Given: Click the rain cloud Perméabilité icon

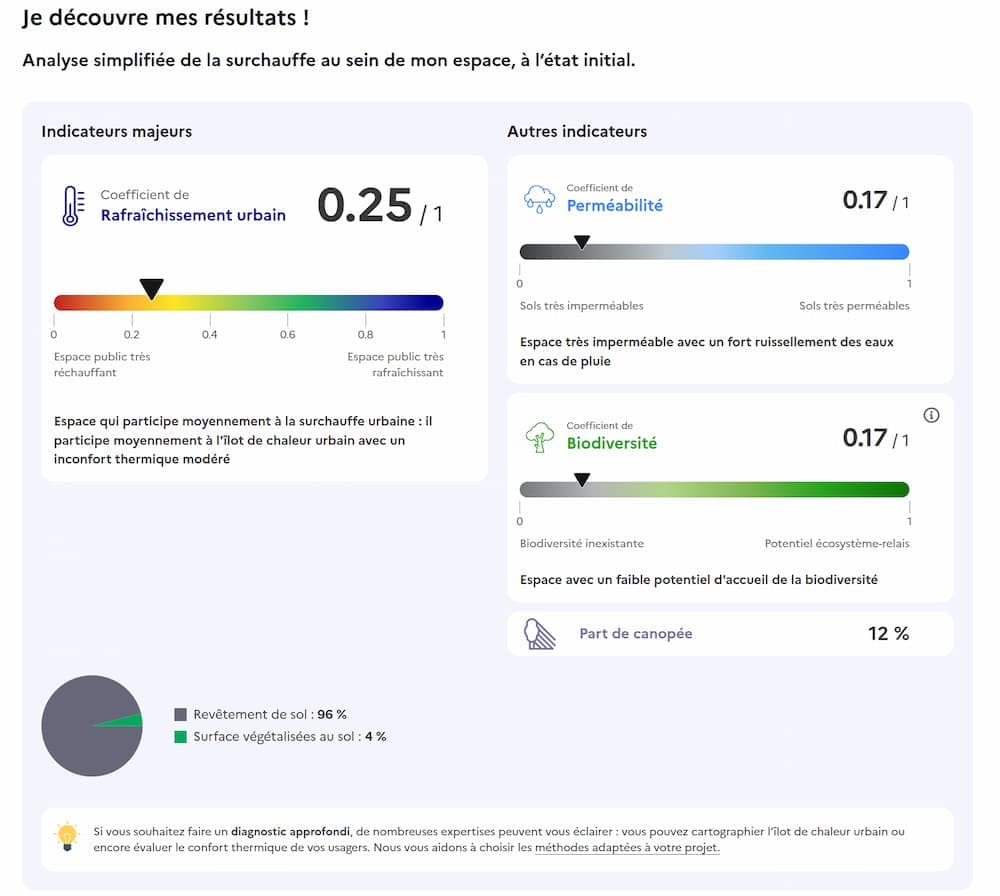Looking at the screenshot, I should 540,197.
